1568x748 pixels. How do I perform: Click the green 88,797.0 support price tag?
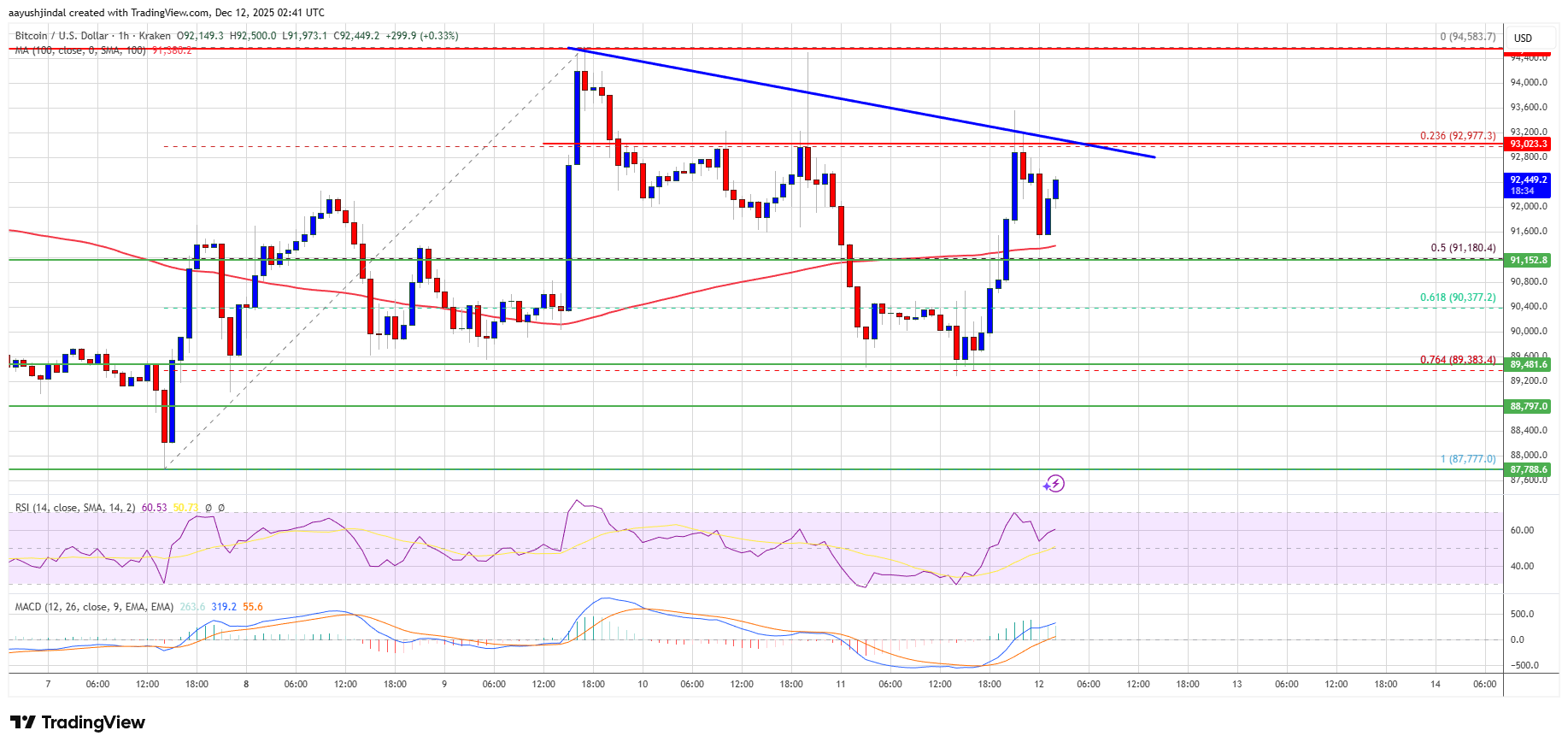1528,406
